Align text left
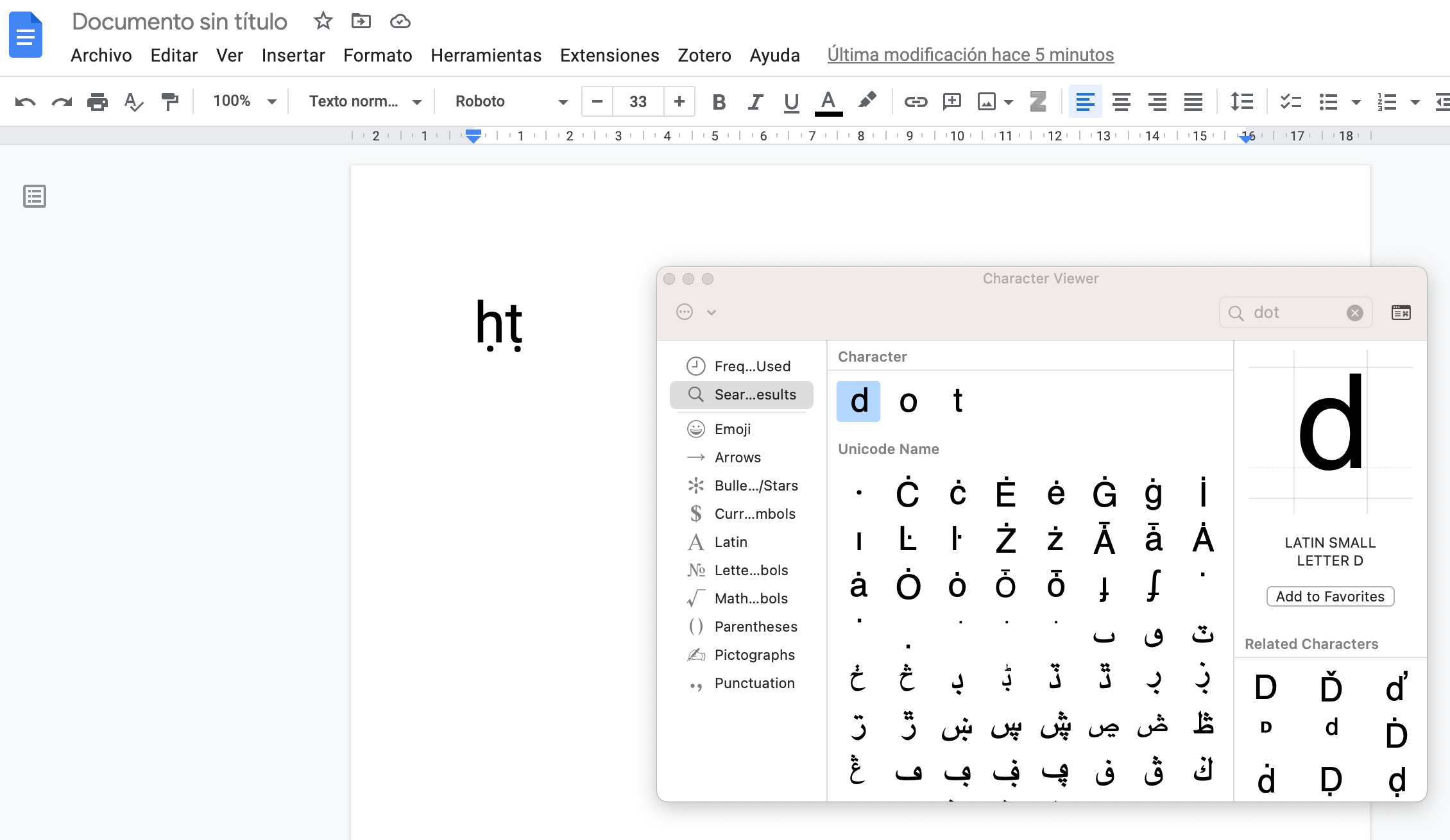 (1085, 101)
